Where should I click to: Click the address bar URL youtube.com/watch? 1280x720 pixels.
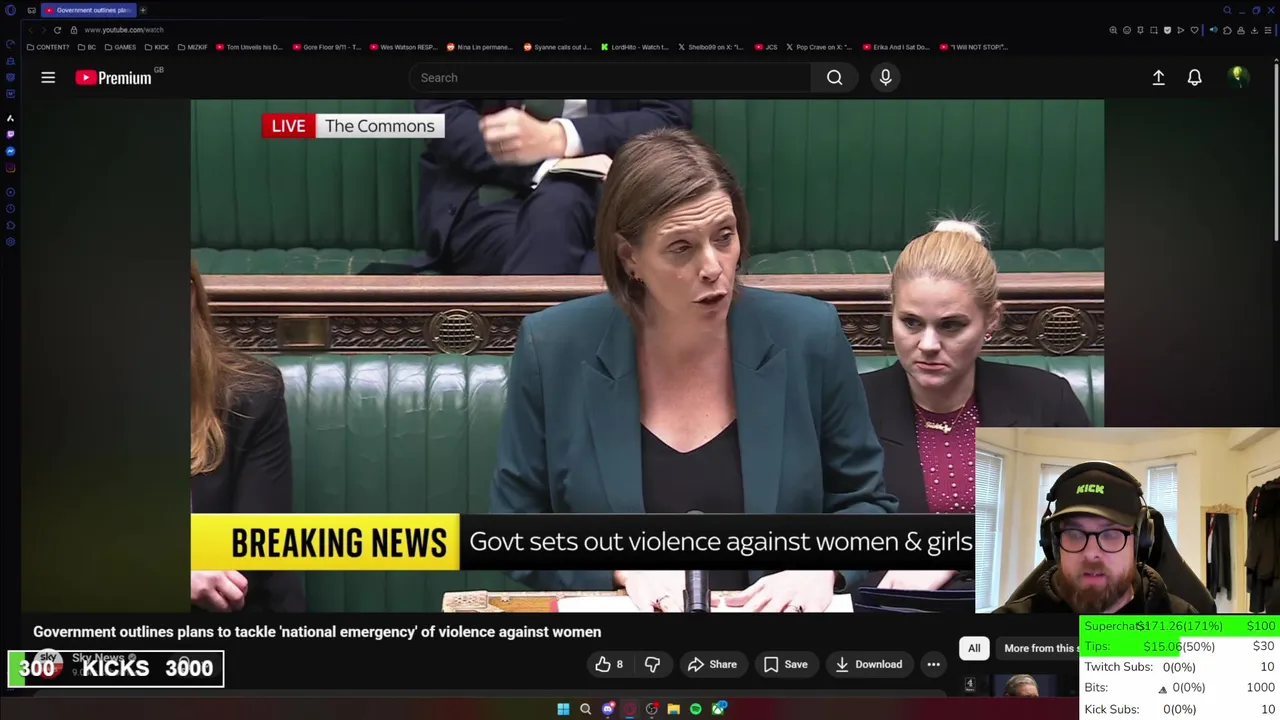pyautogui.click(x=124, y=30)
